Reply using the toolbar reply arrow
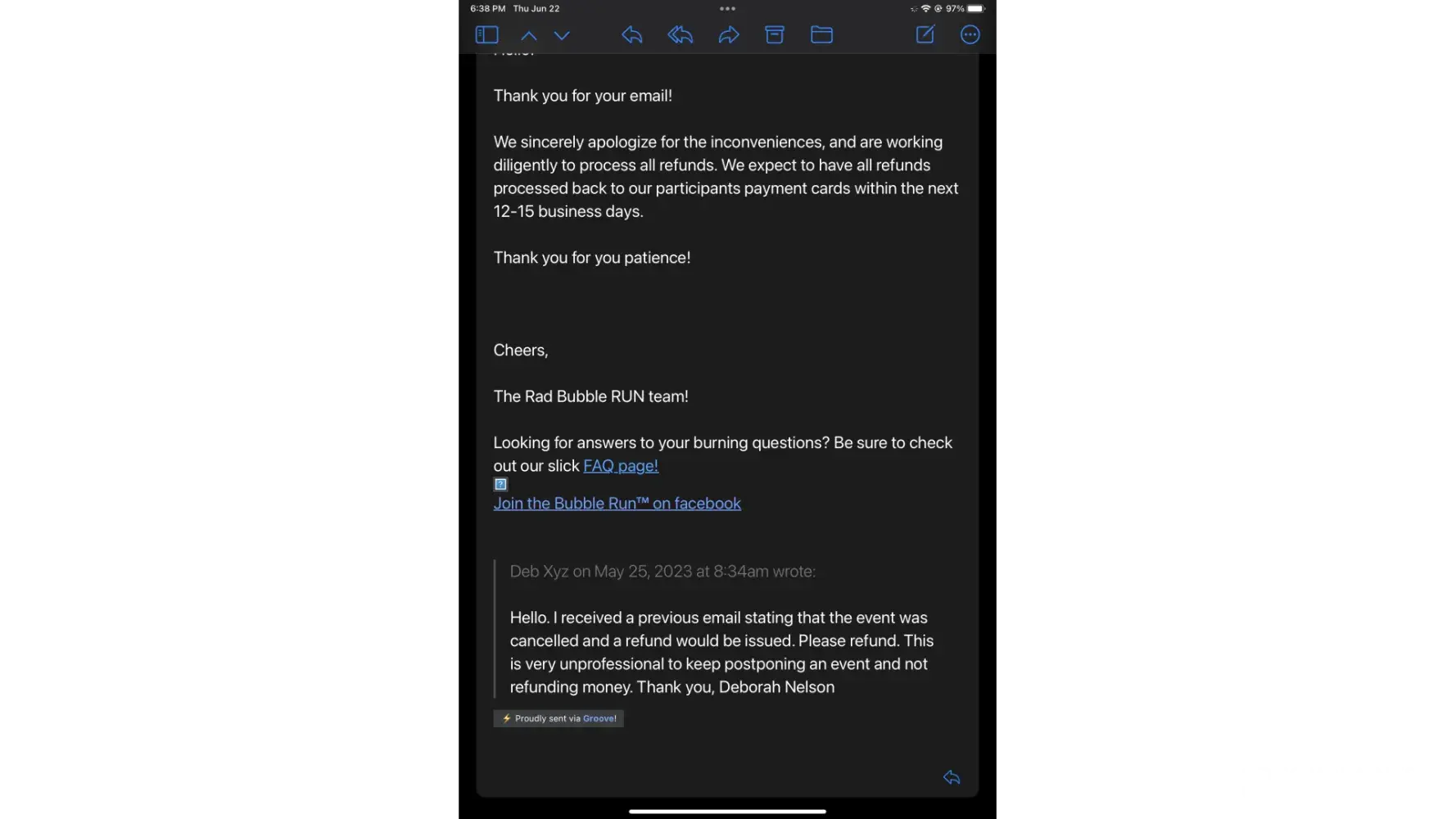The height and width of the screenshot is (819, 1456). pyautogui.click(x=631, y=34)
